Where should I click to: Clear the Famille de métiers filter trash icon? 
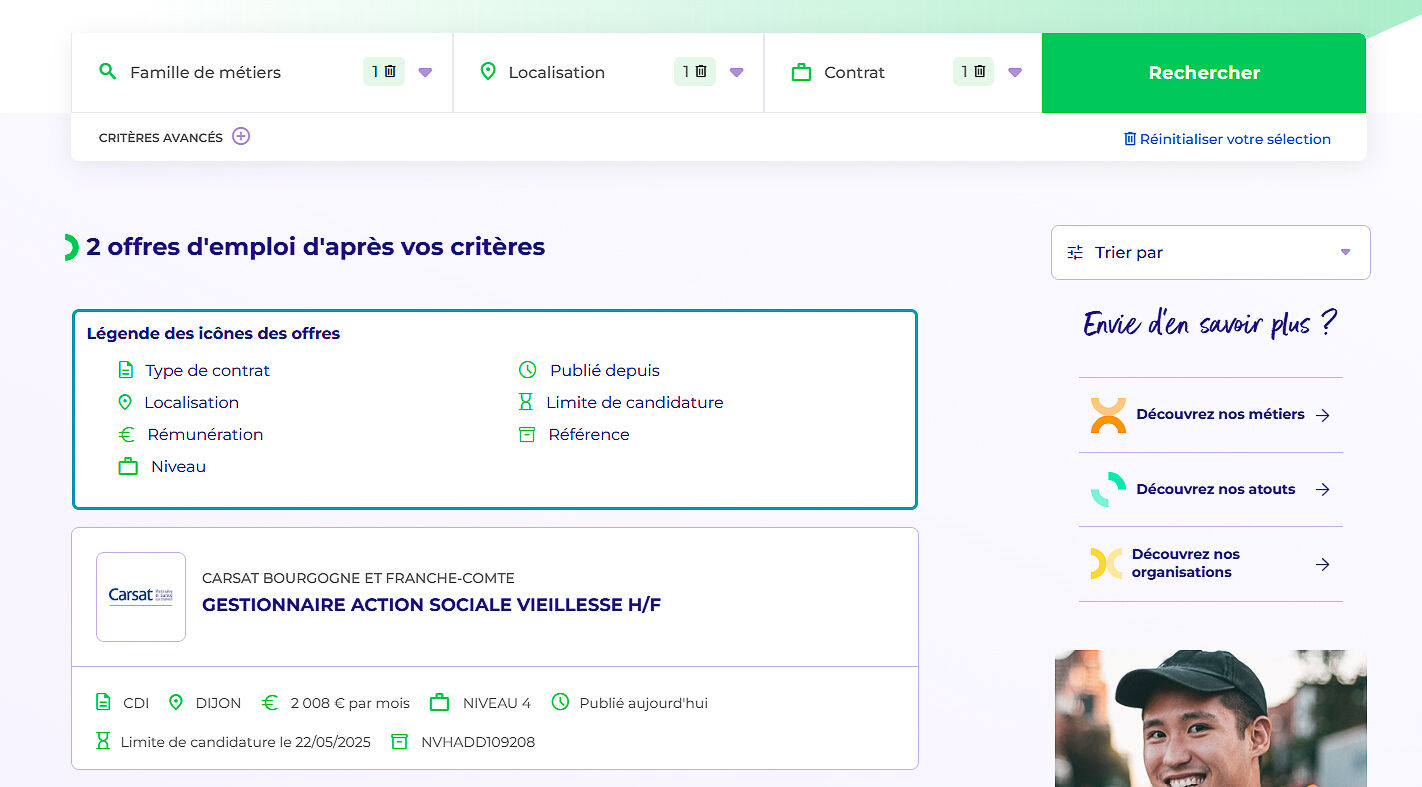tap(390, 71)
